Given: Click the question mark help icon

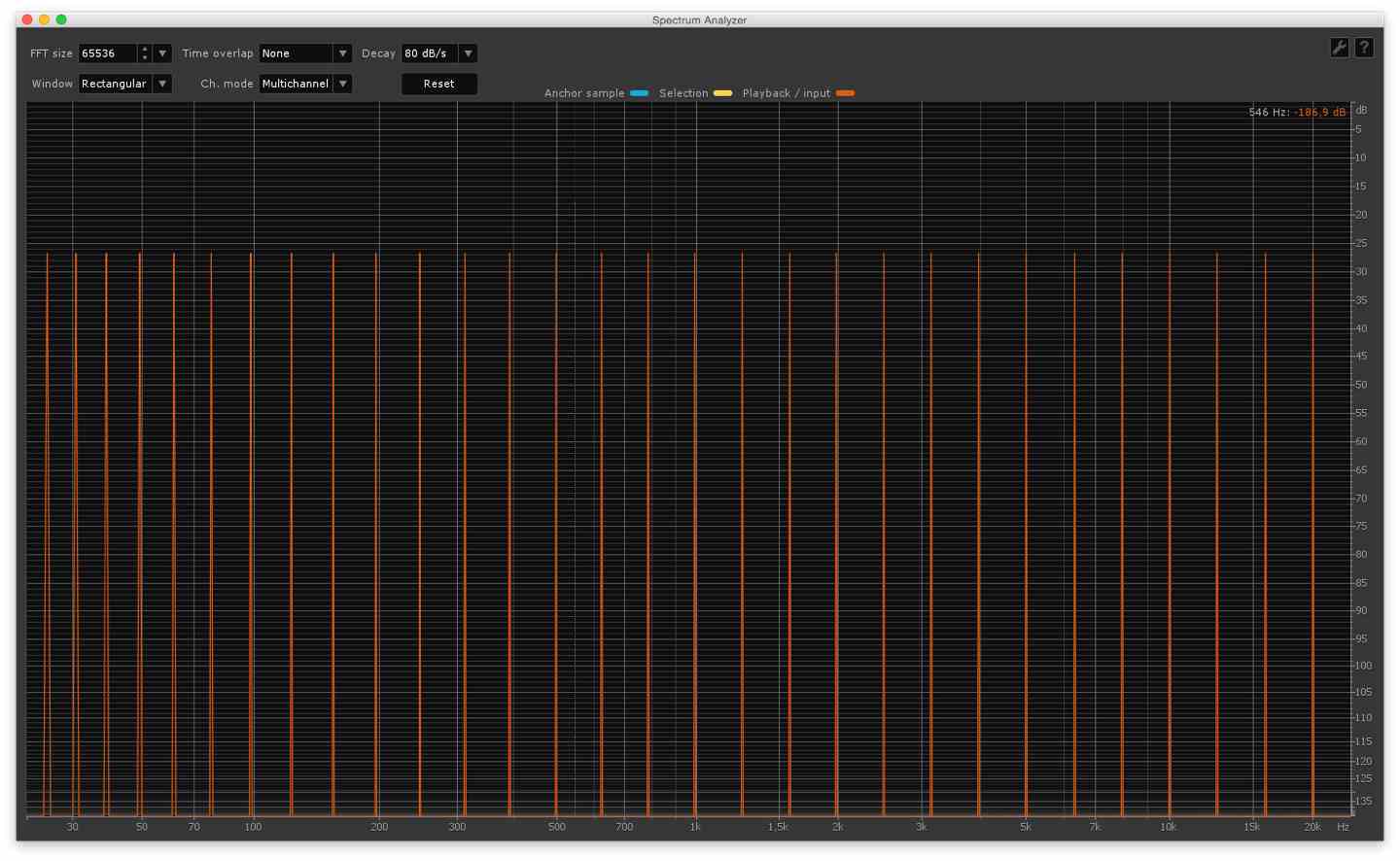Looking at the screenshot, I should pyautogui.click(x=1364, y=48).
